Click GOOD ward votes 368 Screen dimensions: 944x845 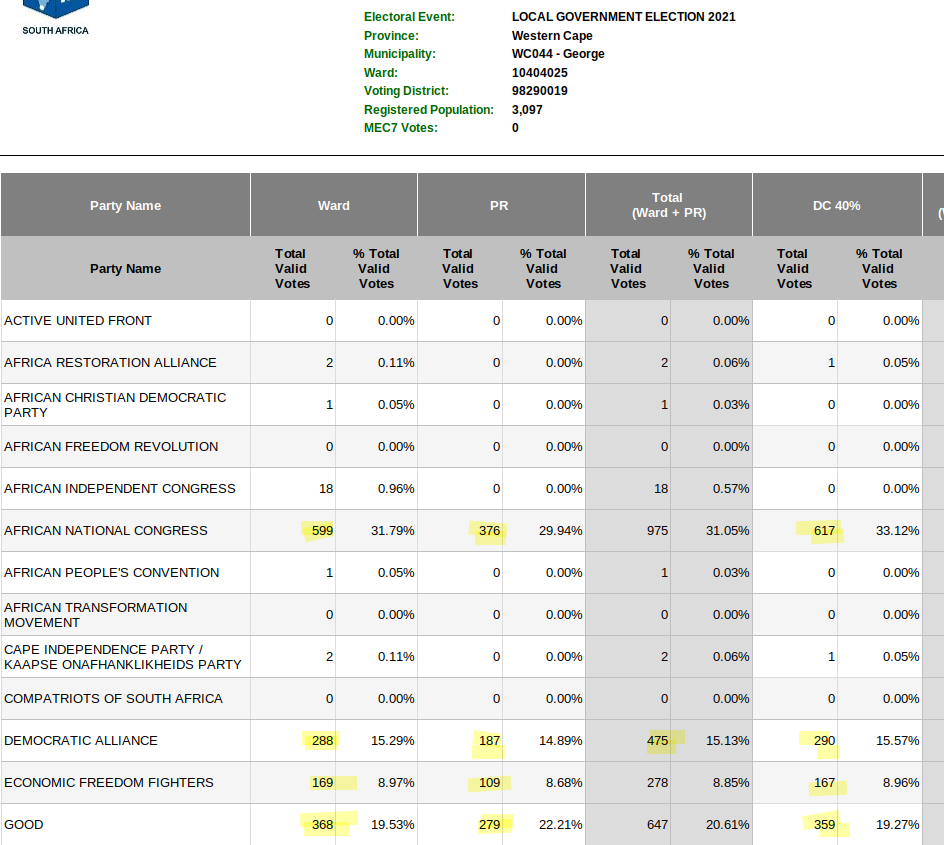[322, 825]
